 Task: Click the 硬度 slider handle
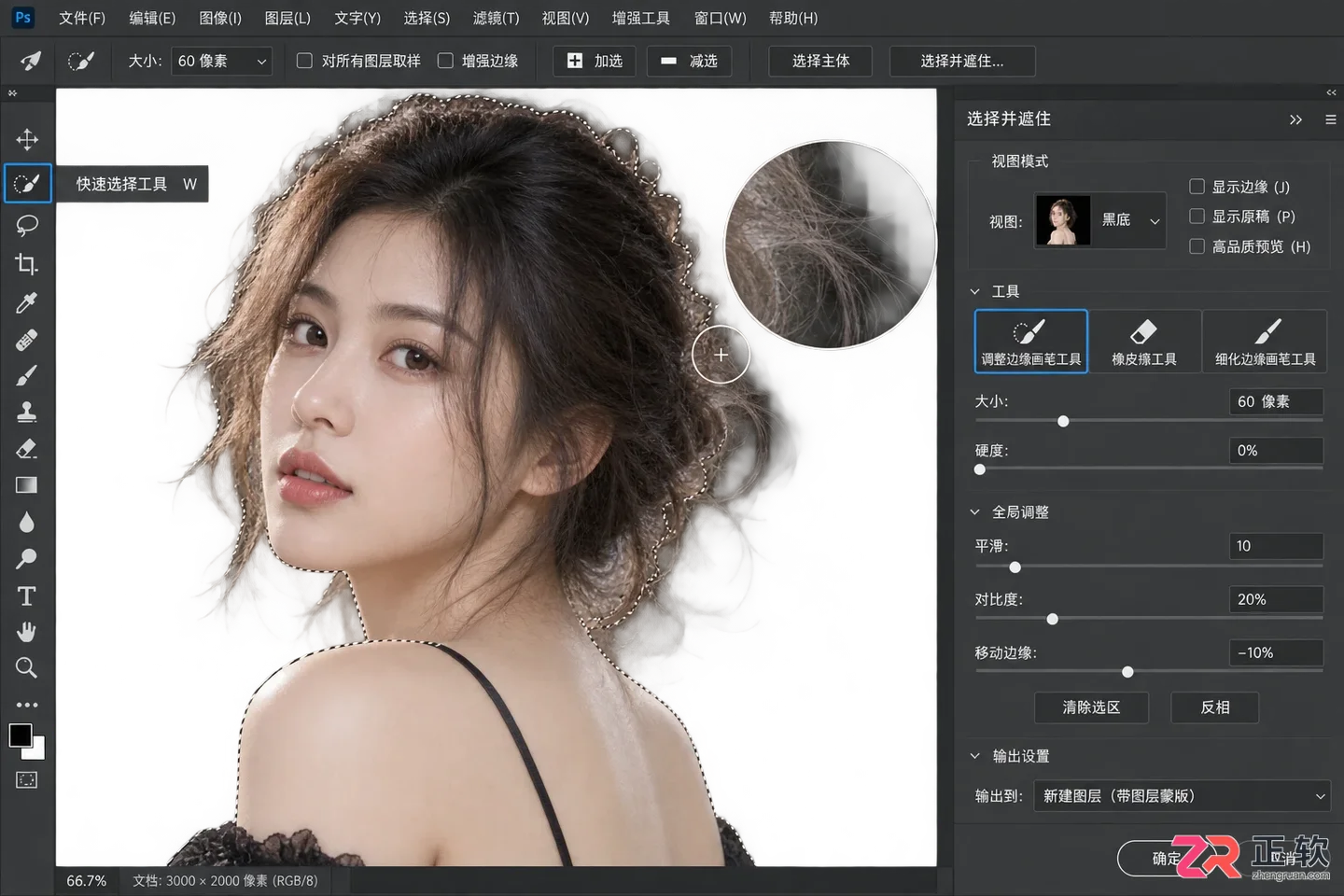(980, 469)
